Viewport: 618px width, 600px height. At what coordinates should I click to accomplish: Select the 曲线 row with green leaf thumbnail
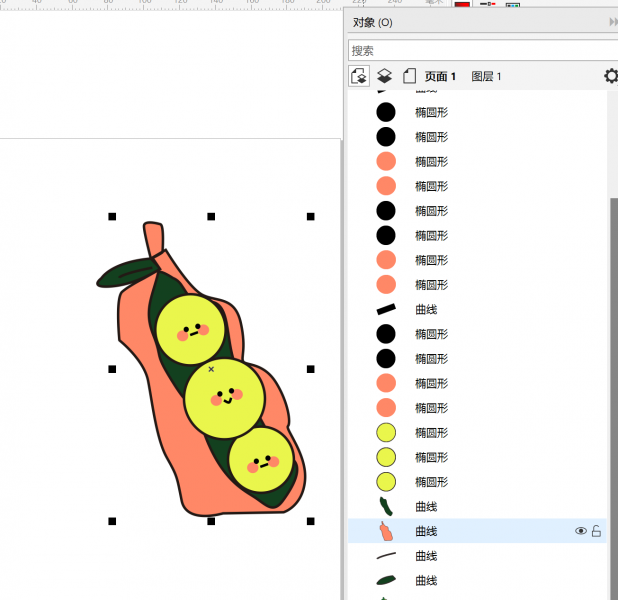click(477, 580)
